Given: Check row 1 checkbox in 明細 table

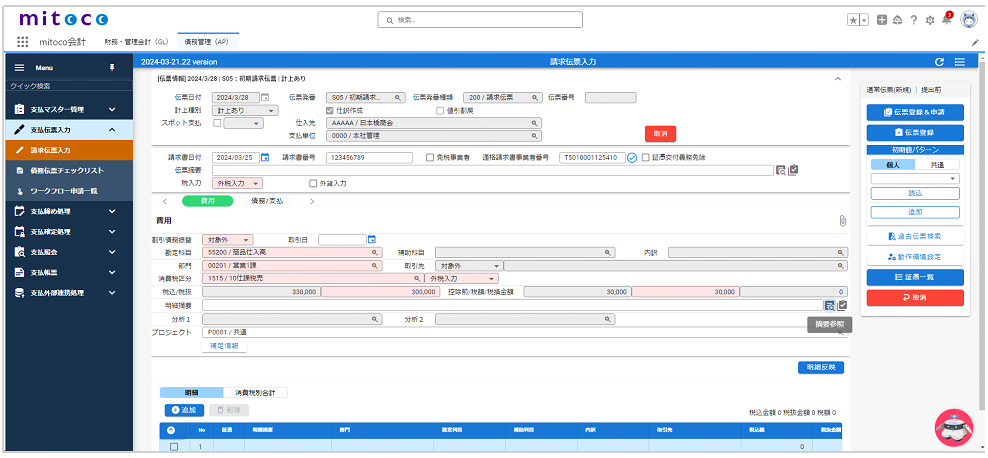Looking at the screenshot, I should pyautogui.click(x=174, y=447).
